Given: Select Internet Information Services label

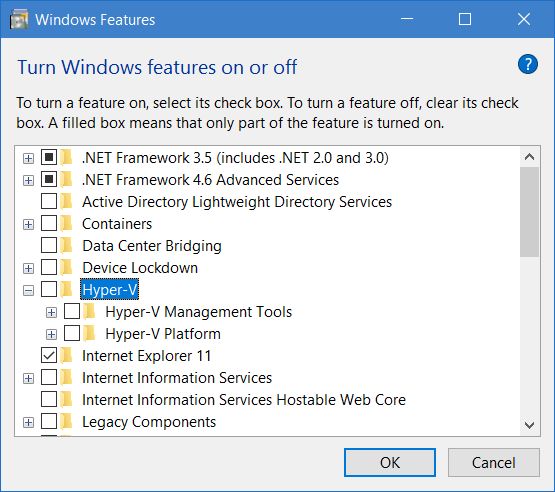Looking at the screenshot, I should tap(177, 378).
